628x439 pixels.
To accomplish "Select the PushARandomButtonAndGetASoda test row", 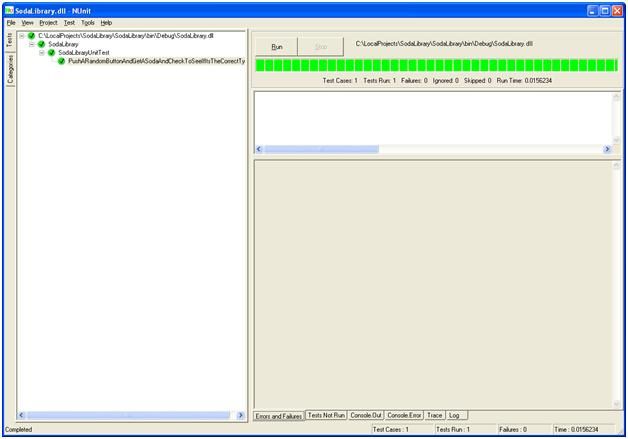I will coord(157,61).
